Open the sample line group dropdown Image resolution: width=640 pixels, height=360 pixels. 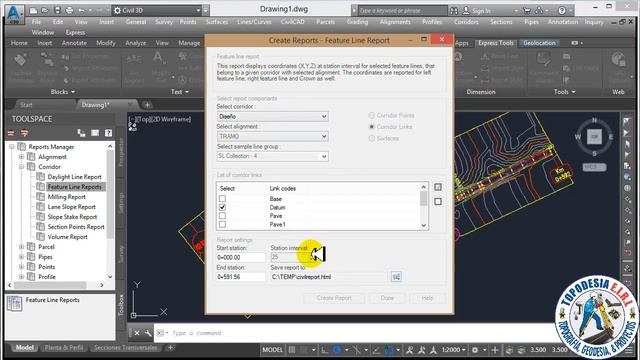273,156
